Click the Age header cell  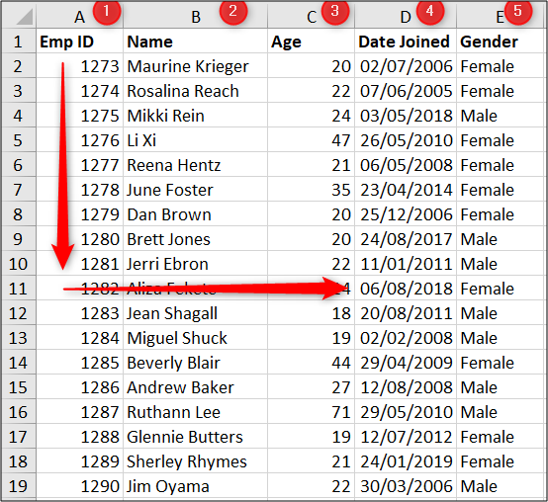tap(311, 41)
